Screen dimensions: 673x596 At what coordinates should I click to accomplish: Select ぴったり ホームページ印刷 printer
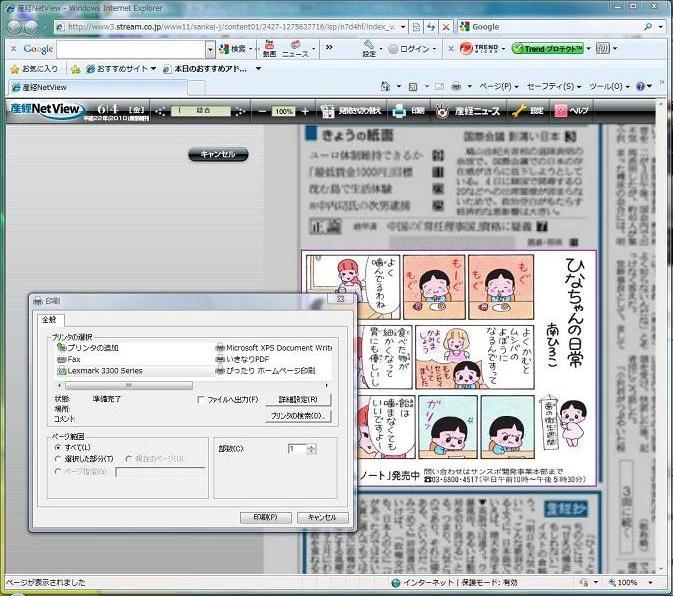pos(265,370)
